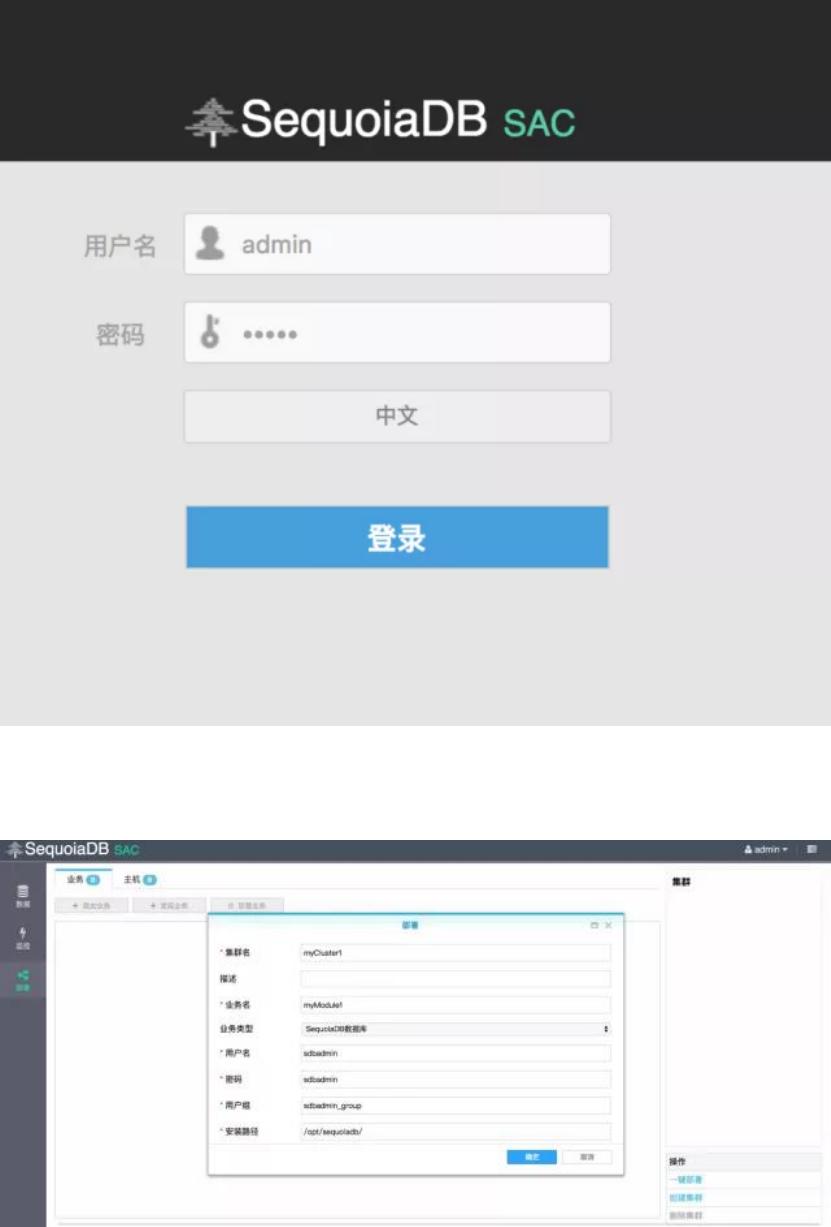Click the dialog 密码 field with sdbadmin
Viewport: 831px width, 1227px height.
(455, 1079)
